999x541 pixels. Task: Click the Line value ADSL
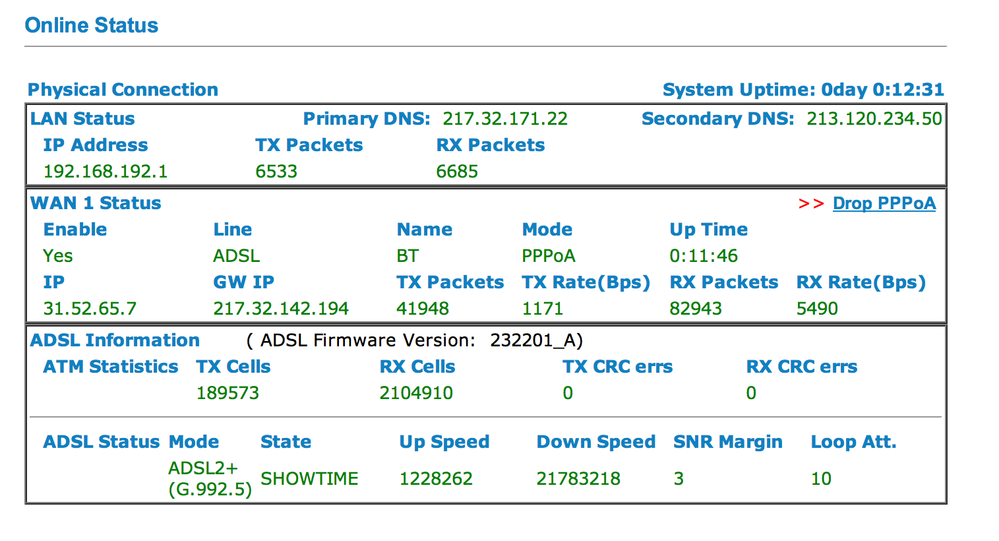pyautogui.click(x=236, y=256)
